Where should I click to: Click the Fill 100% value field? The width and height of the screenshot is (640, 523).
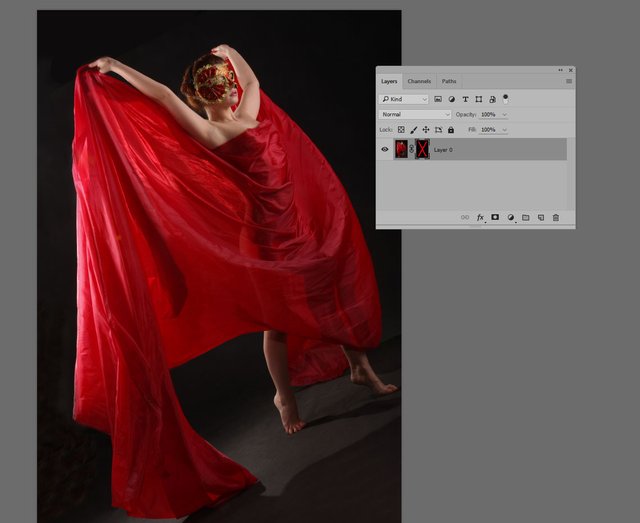(x=489, y=129)
